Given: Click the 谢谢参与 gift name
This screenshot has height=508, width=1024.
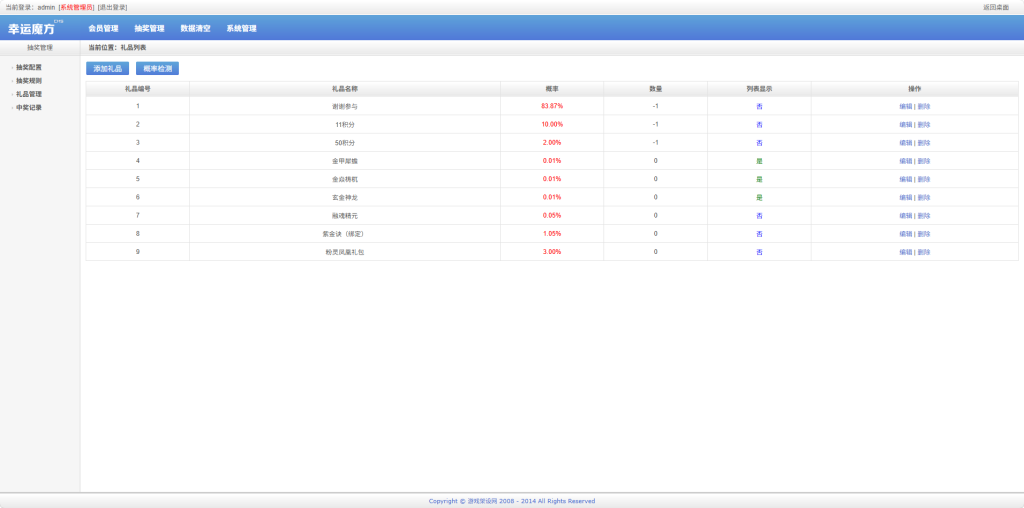Looking at the screenshot, I should point(345,106).
